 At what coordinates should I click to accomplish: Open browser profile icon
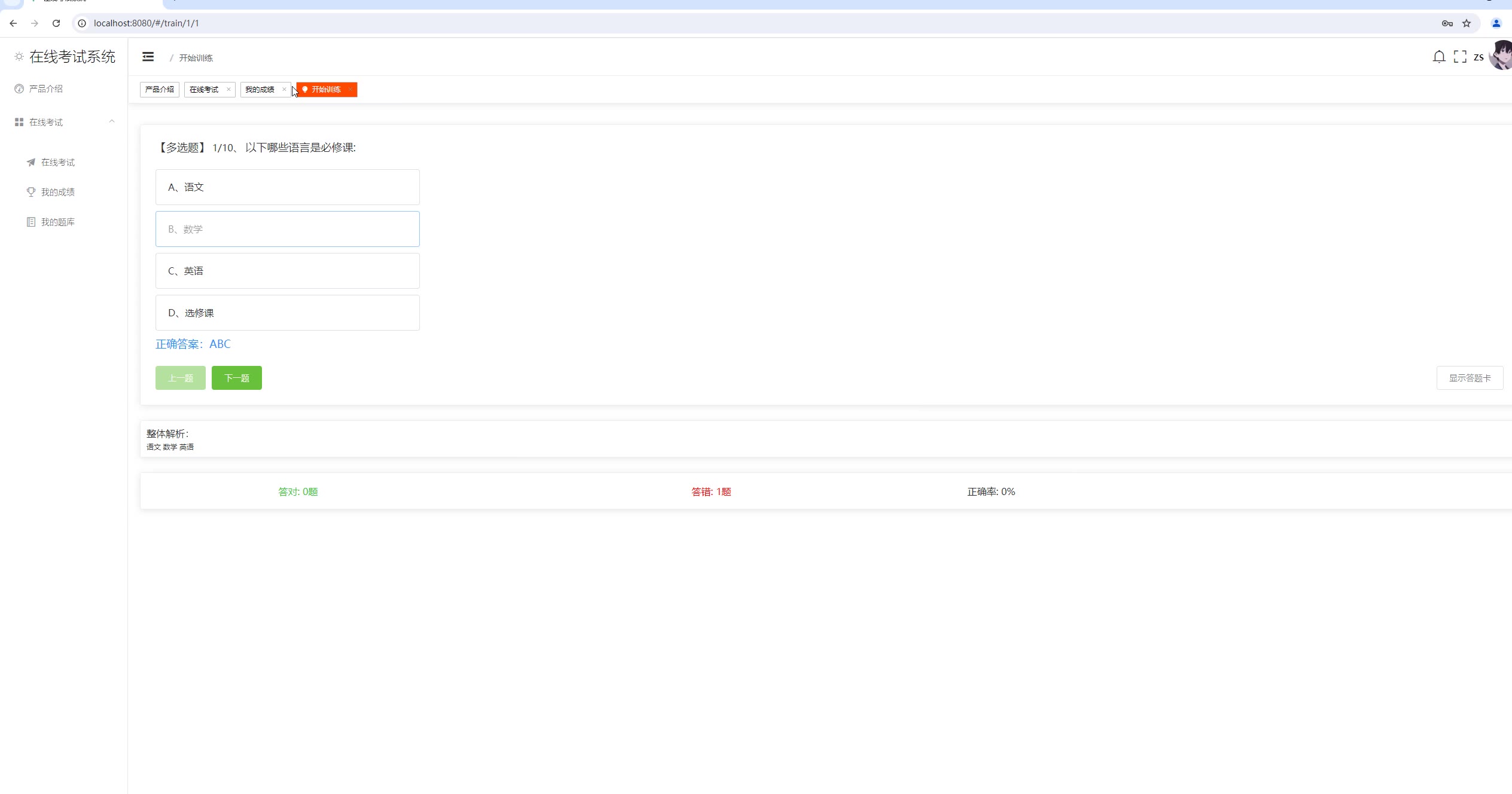[1496, 23]
